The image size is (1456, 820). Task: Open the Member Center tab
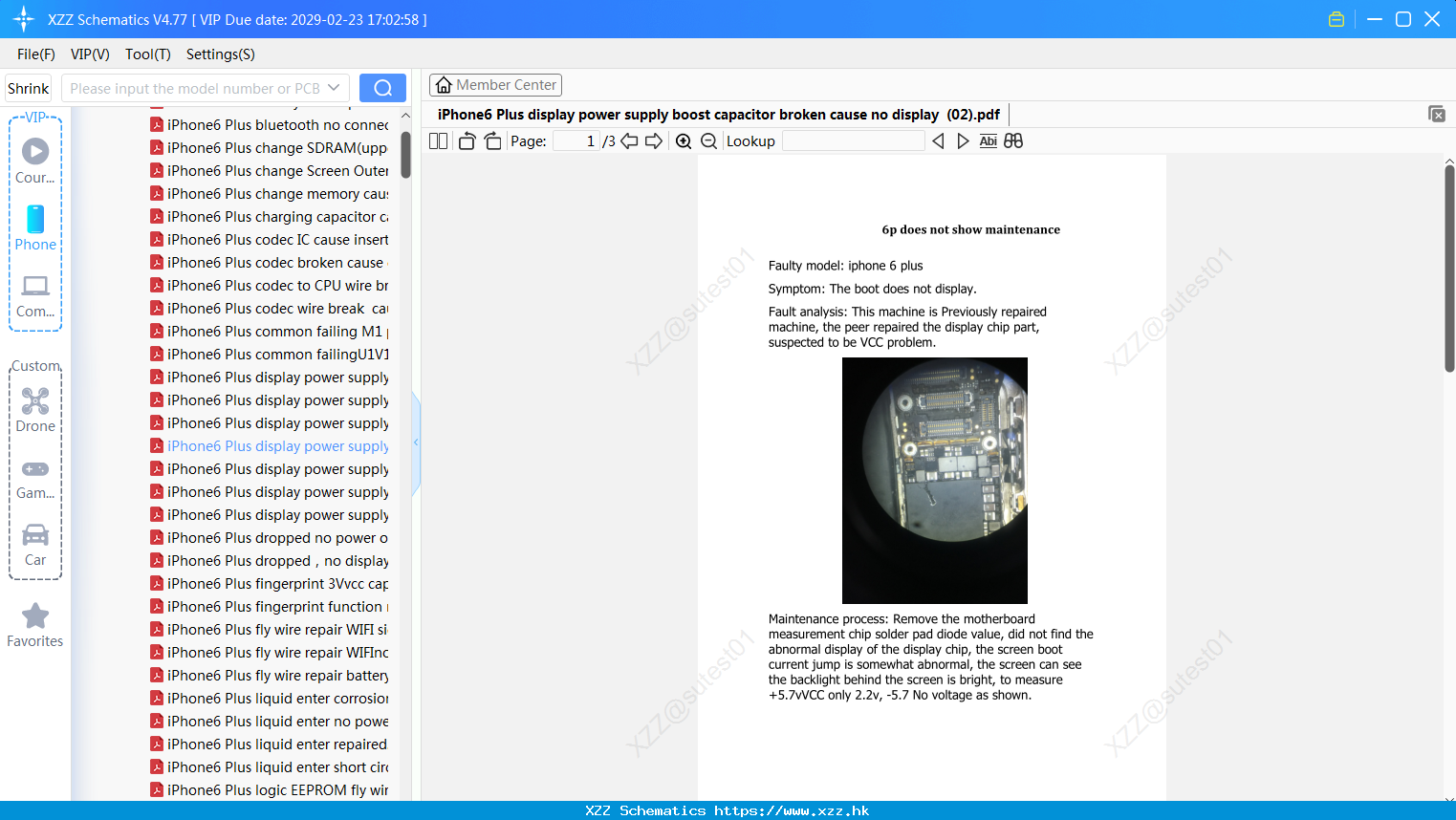495,85
